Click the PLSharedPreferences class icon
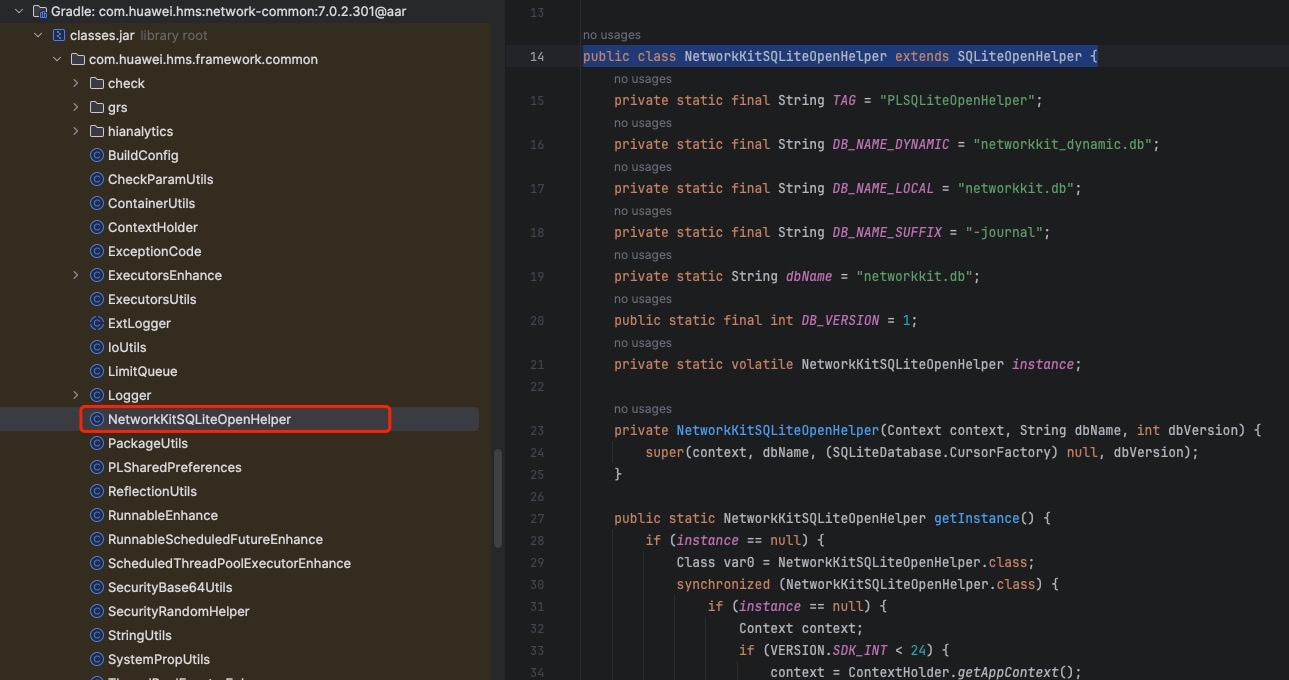The width and height of the screenshot is (1289, 680). tap(97, 467)
